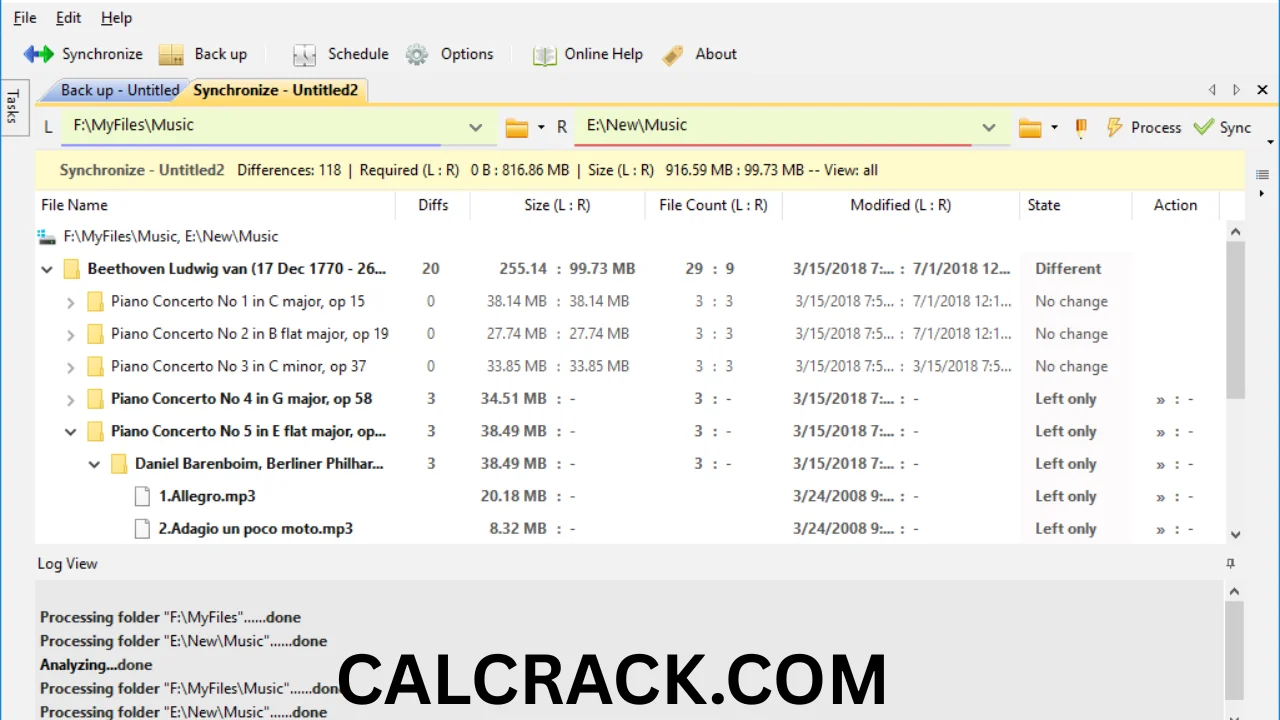
Task: Click the 2.Adagio un poco moto.mp3 file icon
Action: point(142,528)
